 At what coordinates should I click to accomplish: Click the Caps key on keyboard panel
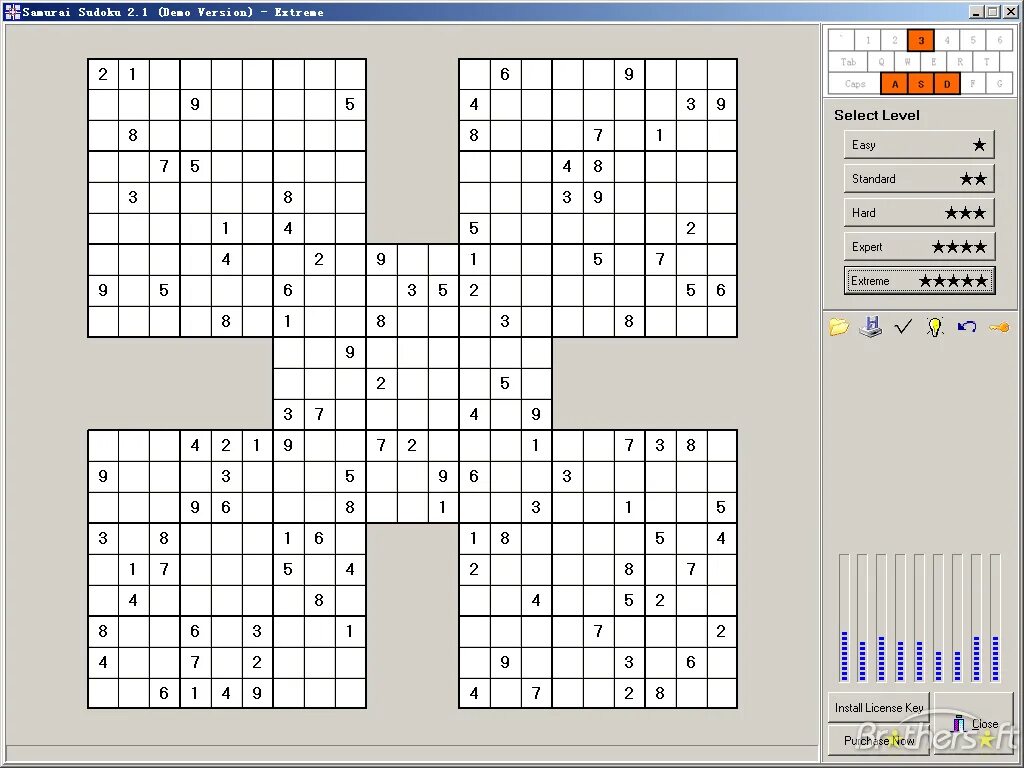(x=855, y=84)
